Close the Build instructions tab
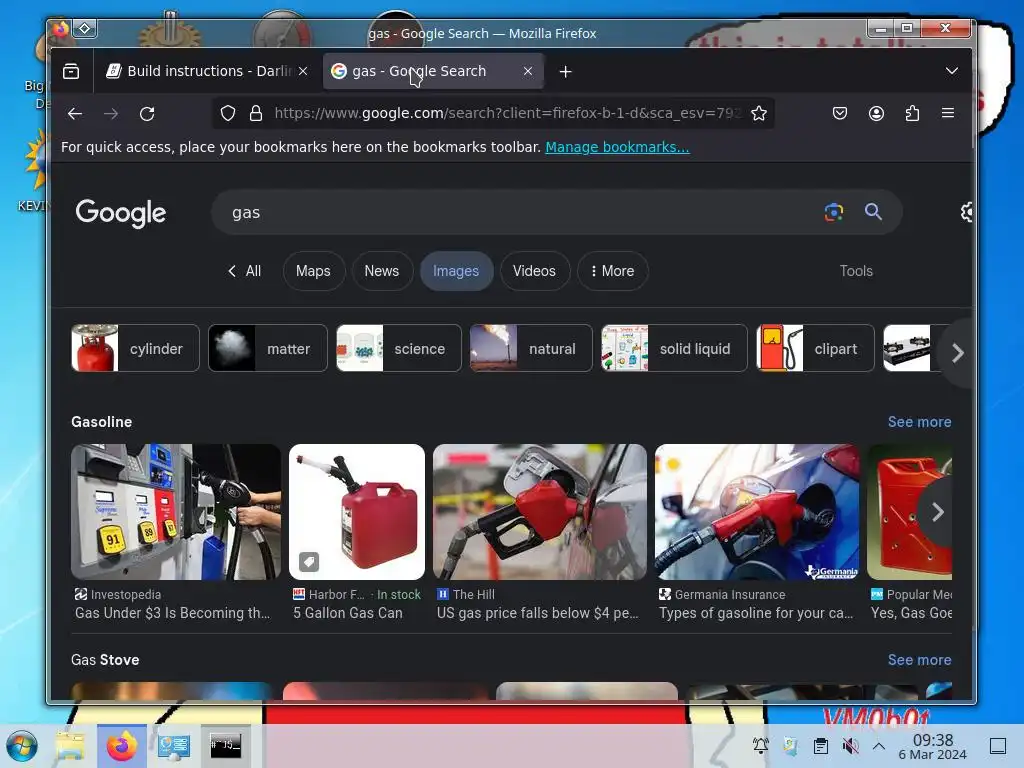This screenshot has width=1024, height=768. tap(303, 71)
